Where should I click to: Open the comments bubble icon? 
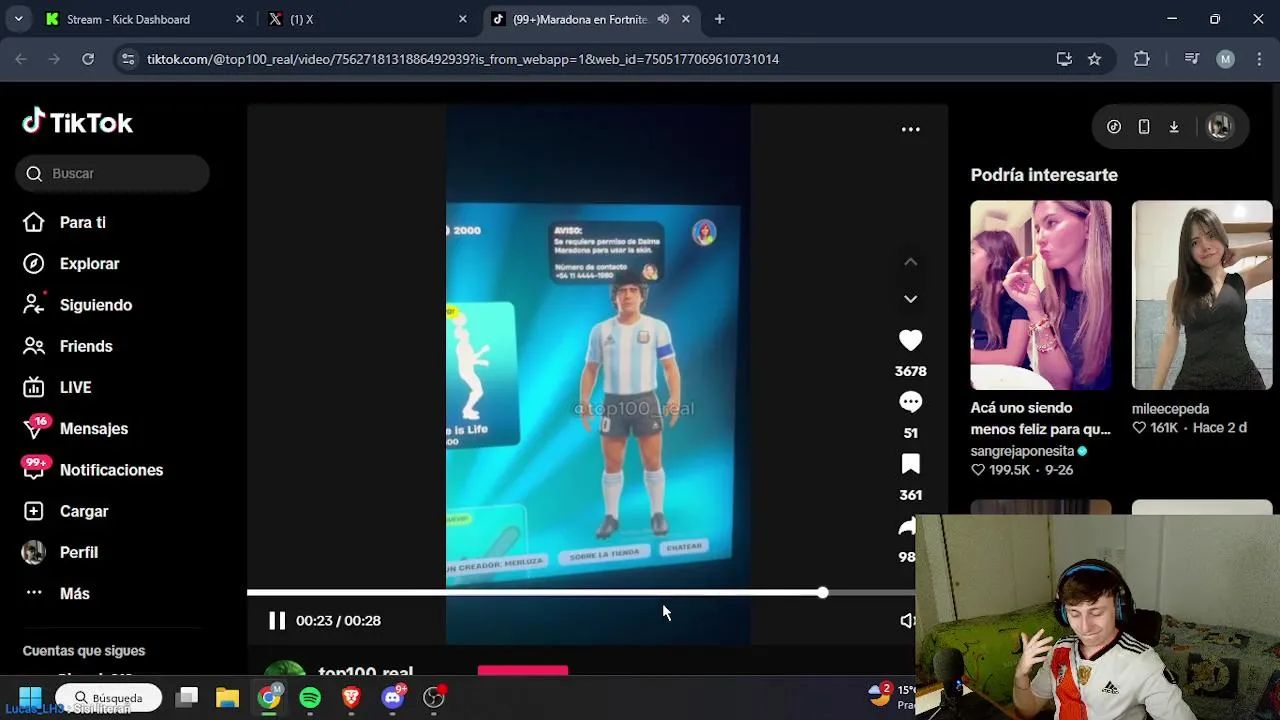[910, 402]
